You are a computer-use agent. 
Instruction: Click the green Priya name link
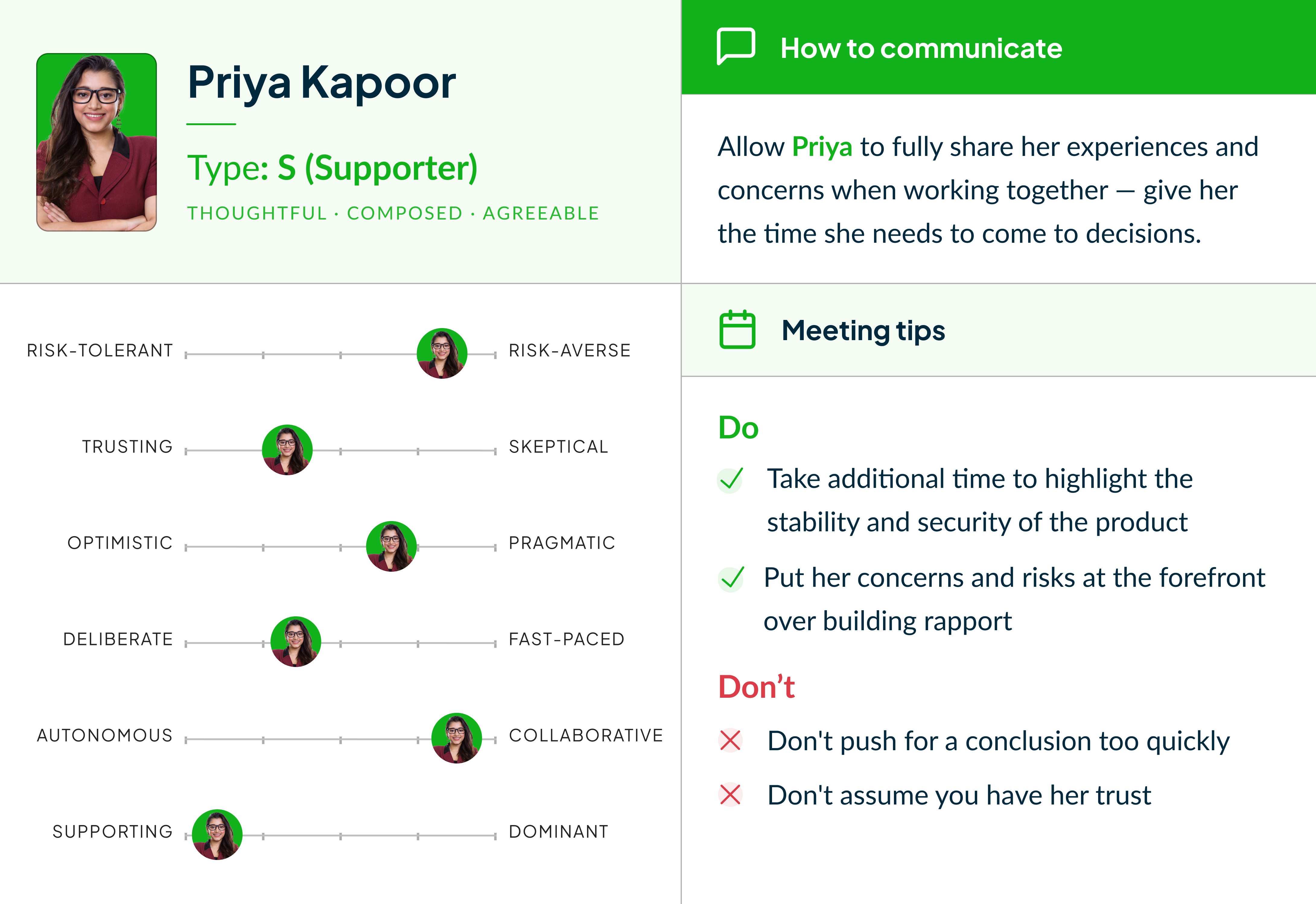(x=821, y=147)
